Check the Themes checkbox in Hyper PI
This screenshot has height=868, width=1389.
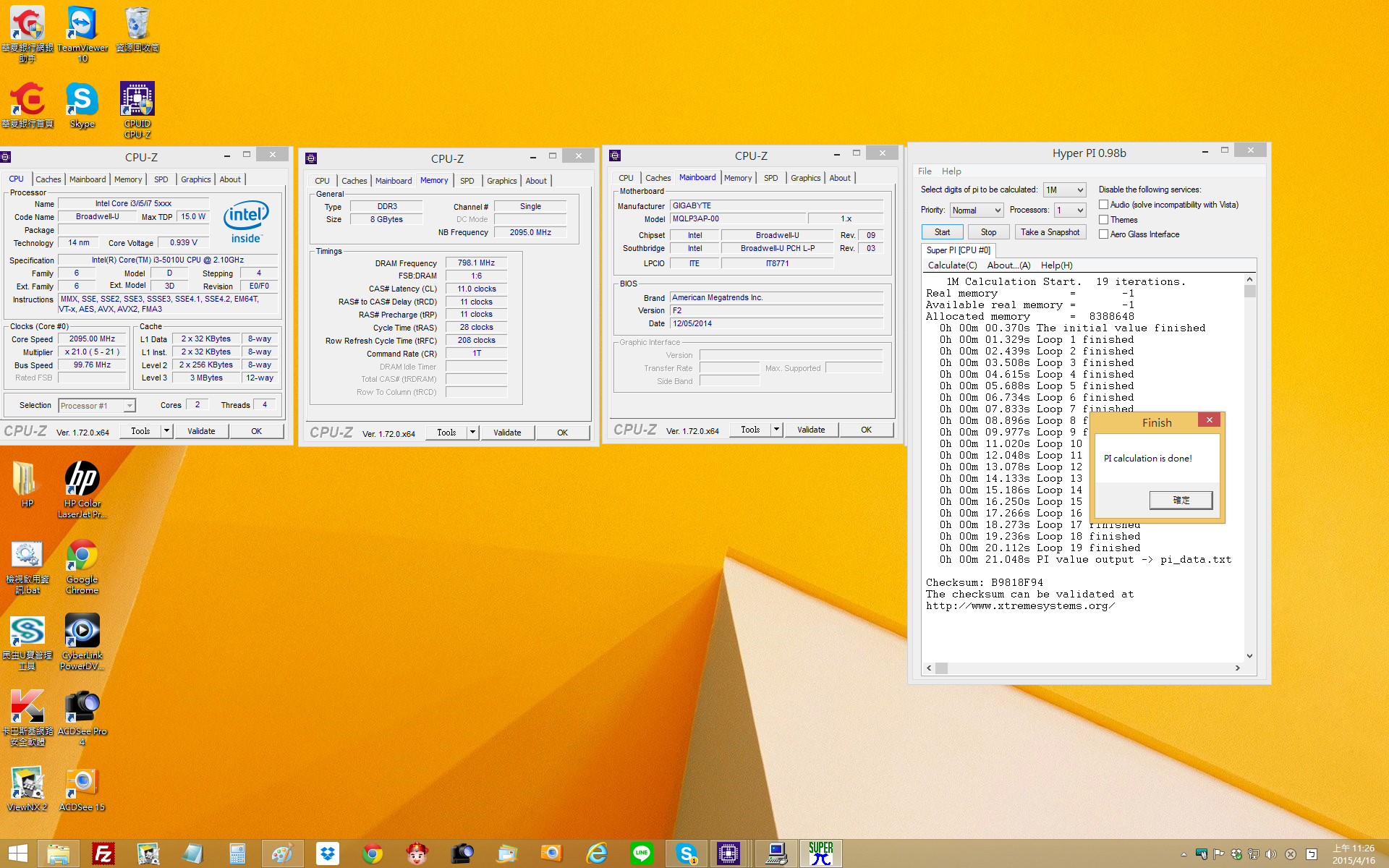tap(1104, 220)
